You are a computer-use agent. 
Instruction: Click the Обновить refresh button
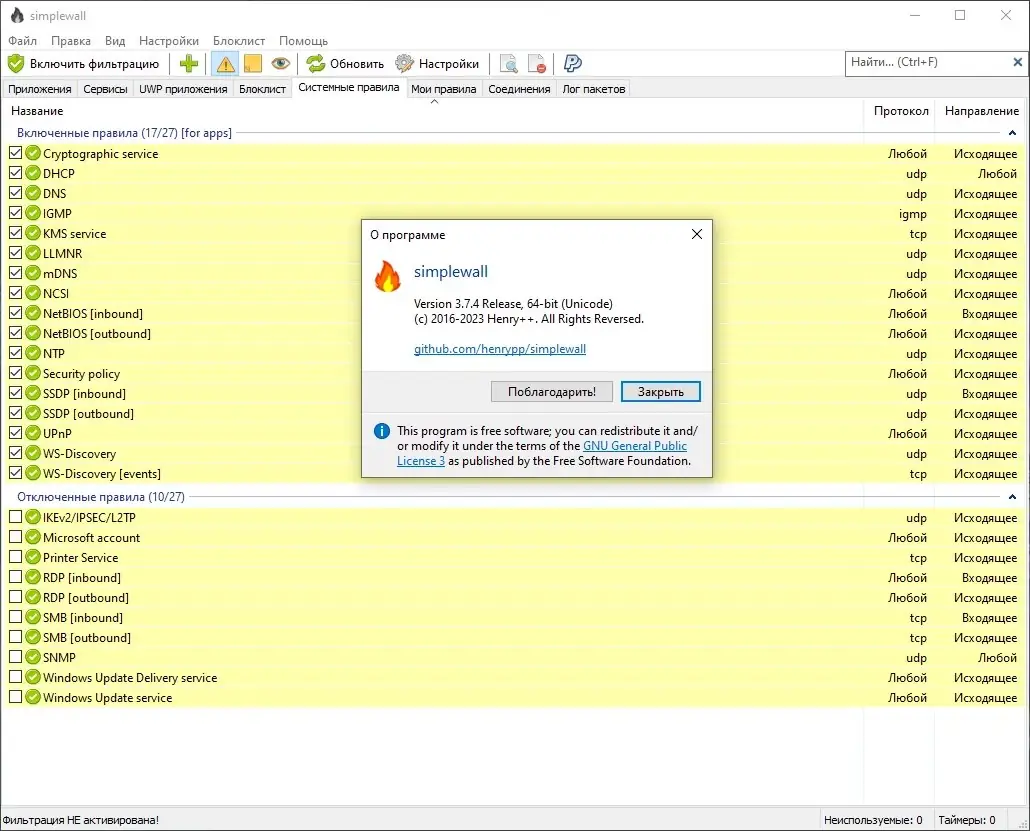coord(345,64)
